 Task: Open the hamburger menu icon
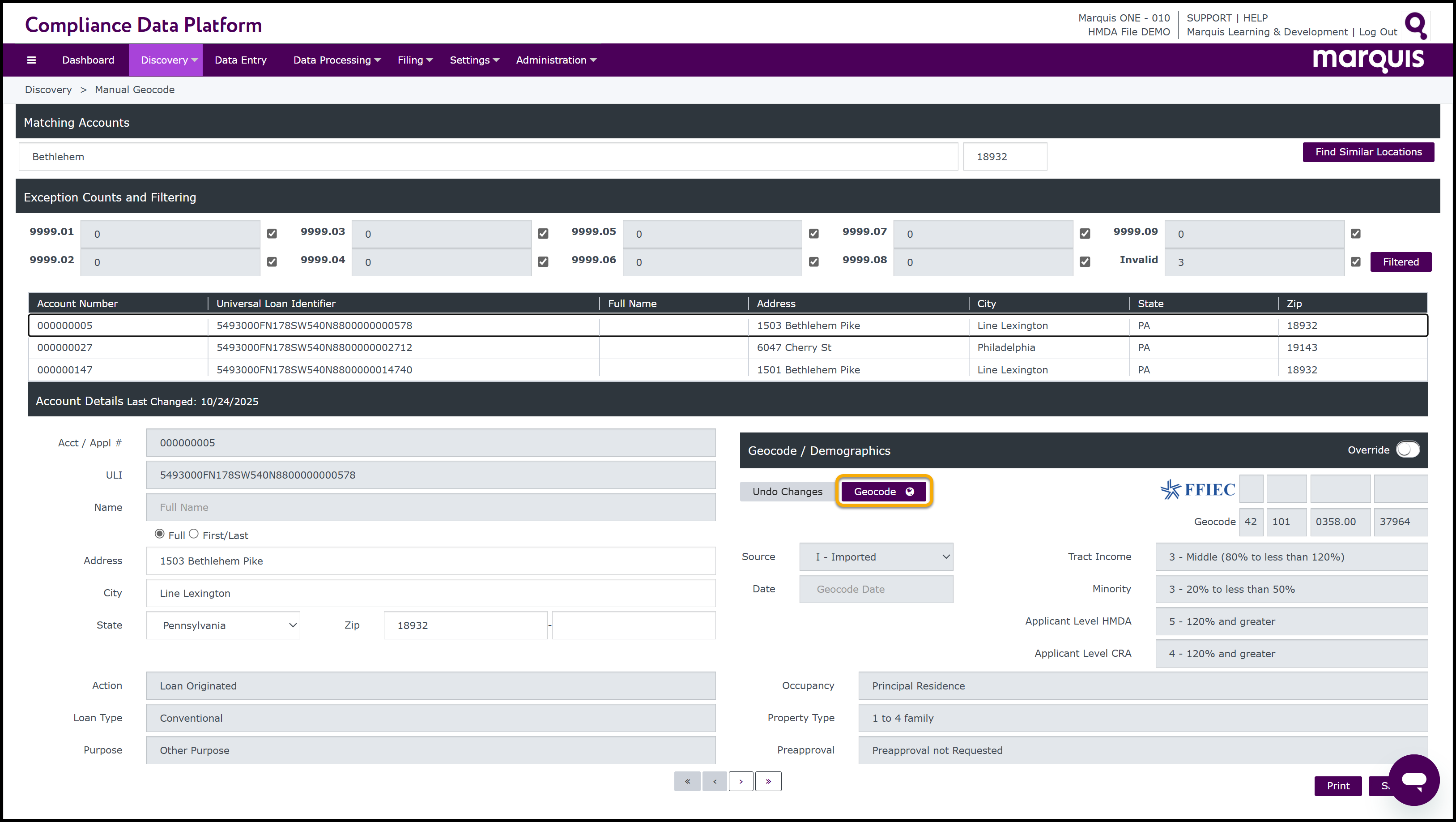pyautogui.click(x=32, y=60)
